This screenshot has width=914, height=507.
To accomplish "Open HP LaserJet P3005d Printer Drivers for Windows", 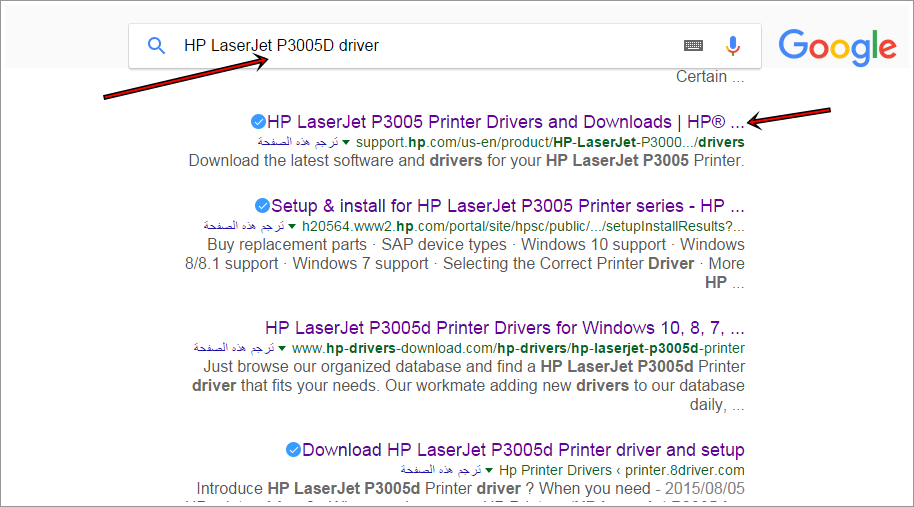I will (505, 328).
